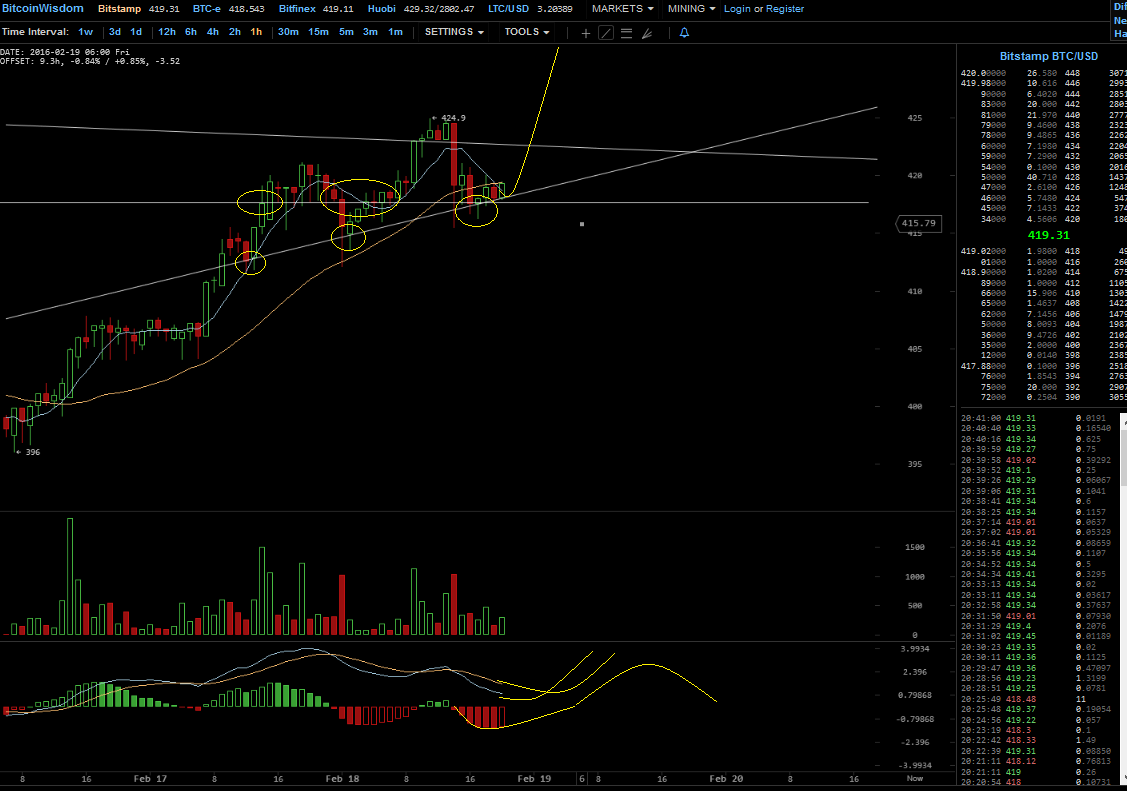Click the BitcoinWisdom logo link

[42, 9]
